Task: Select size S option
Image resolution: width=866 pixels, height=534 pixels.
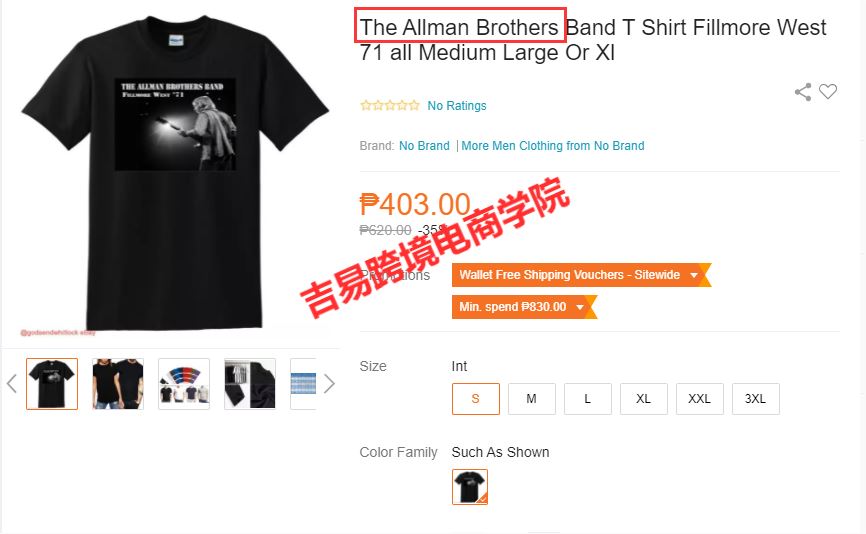Action: pos(476,399)
